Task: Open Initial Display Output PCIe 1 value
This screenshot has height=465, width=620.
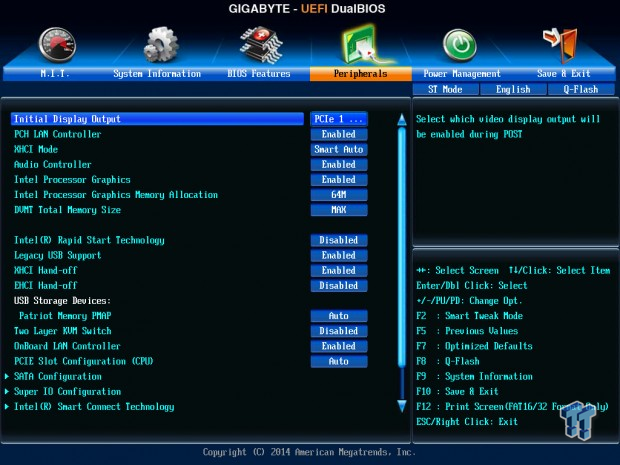Action: 339,119
